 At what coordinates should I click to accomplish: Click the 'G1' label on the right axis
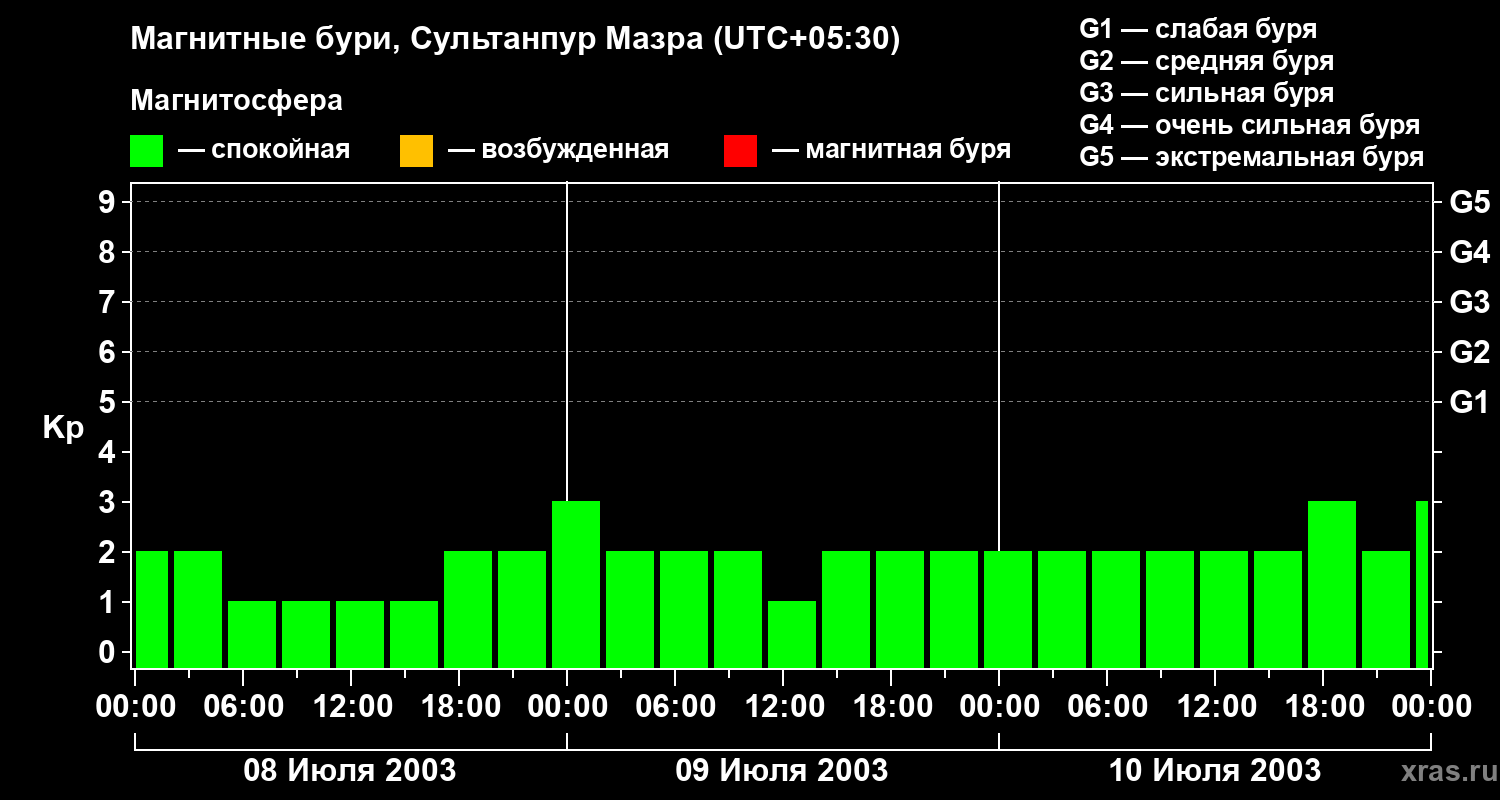point(1469,402)
